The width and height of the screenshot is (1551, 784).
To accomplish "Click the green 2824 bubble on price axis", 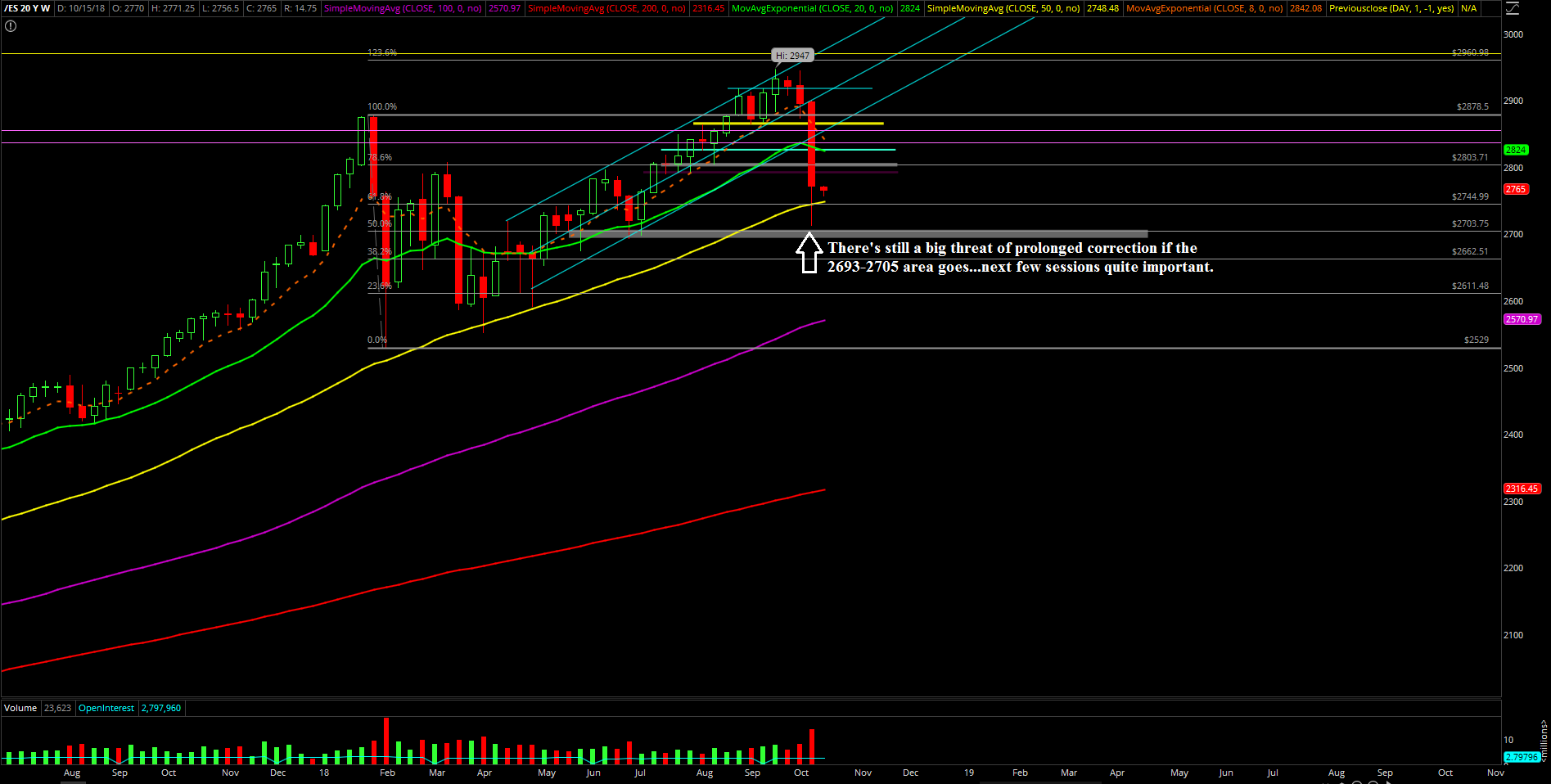I will coord(1516,150).
